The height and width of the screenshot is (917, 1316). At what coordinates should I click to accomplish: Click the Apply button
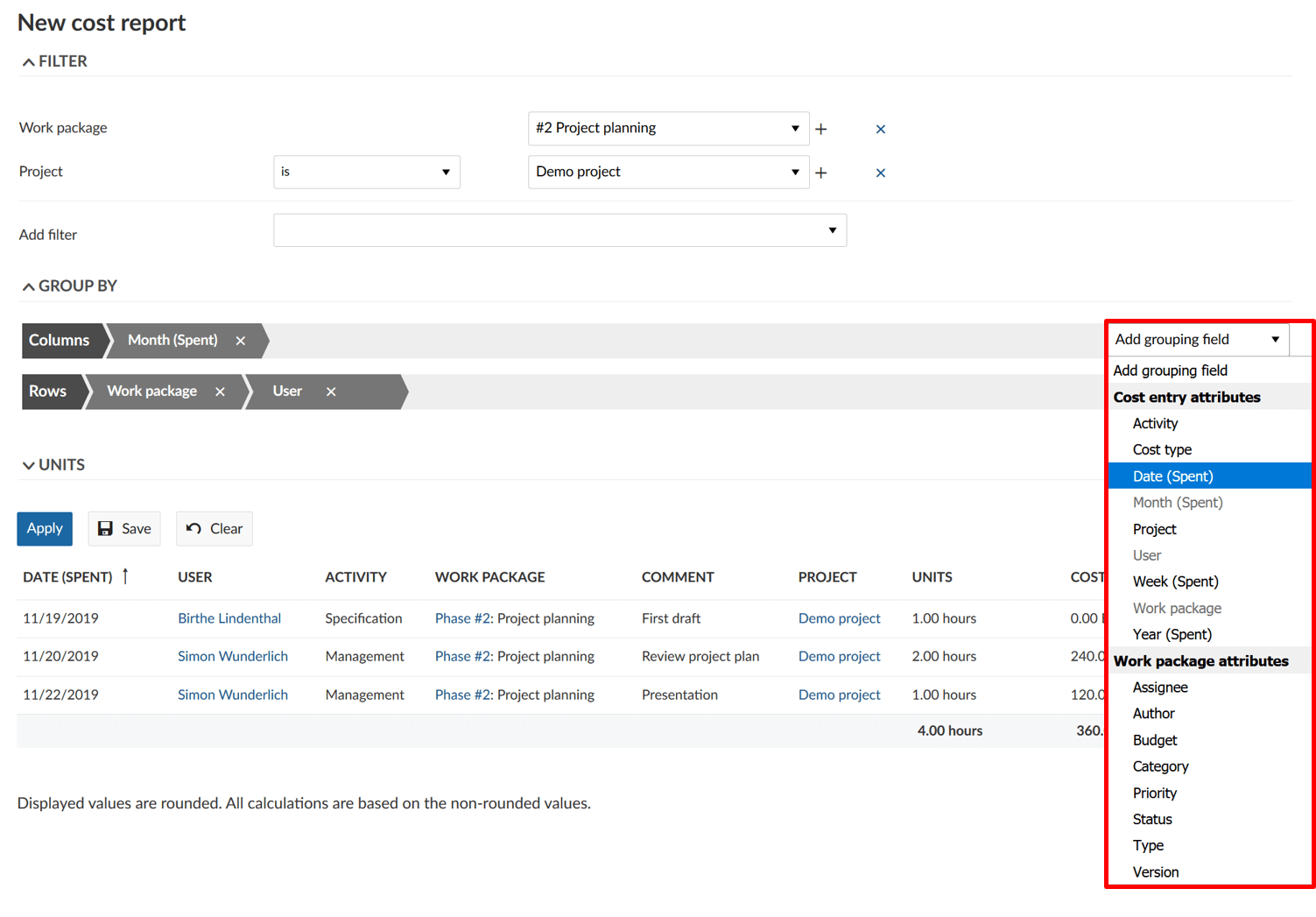click(x=45, y=528)
